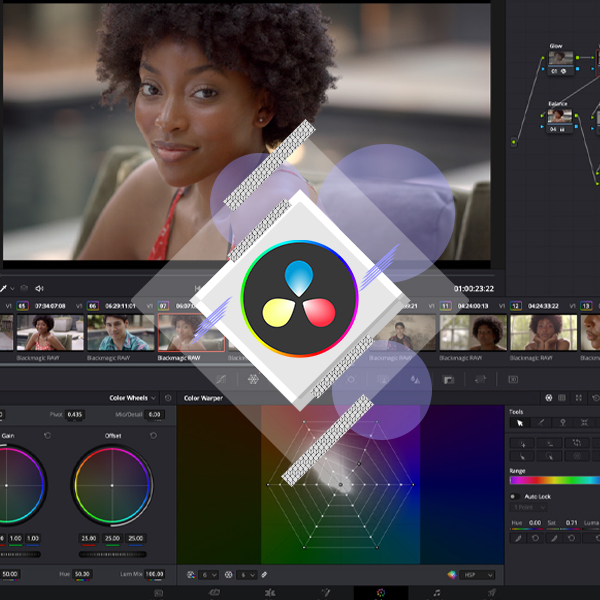Expand the Color Wheels mode dropdown
Viewport: 600px width, 600px height.
pyautogui.click(x=132, y=398)
